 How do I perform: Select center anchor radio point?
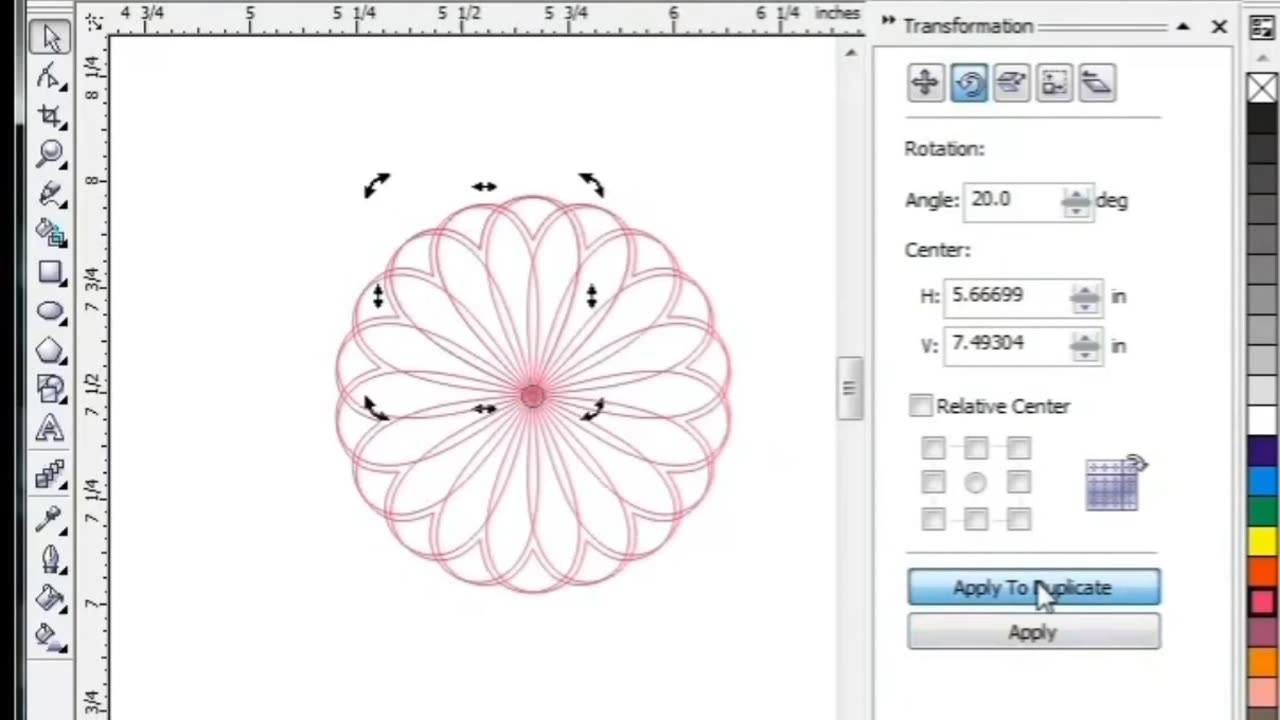pos(976,483)
